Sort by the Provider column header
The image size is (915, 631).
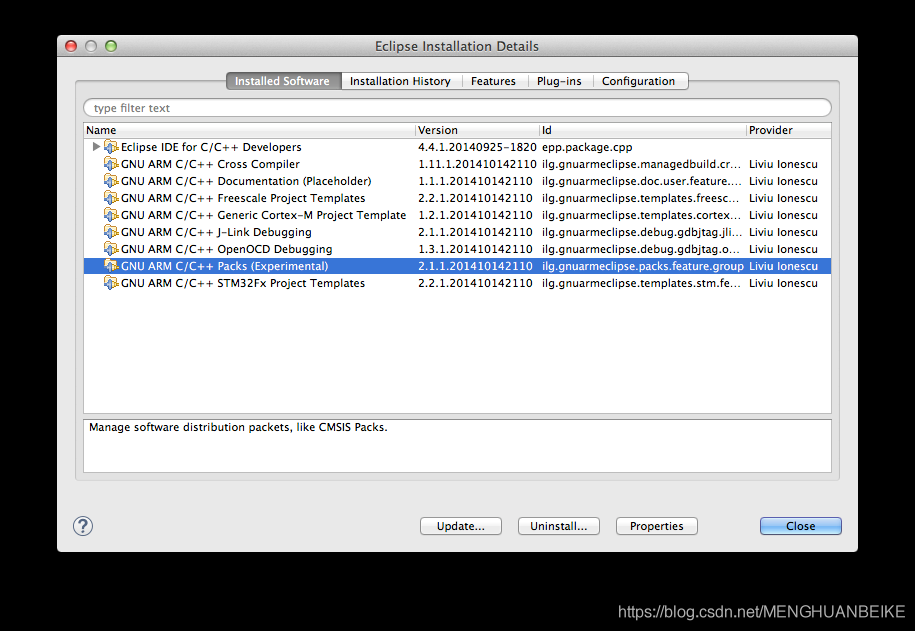click(x=788, y=130)
